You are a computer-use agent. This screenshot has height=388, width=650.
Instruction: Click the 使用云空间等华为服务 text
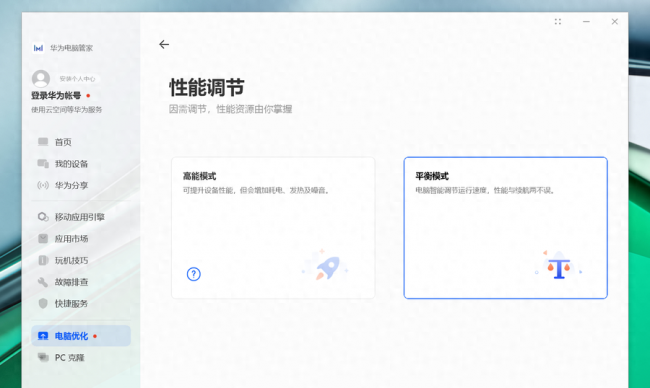click(67, 110)
